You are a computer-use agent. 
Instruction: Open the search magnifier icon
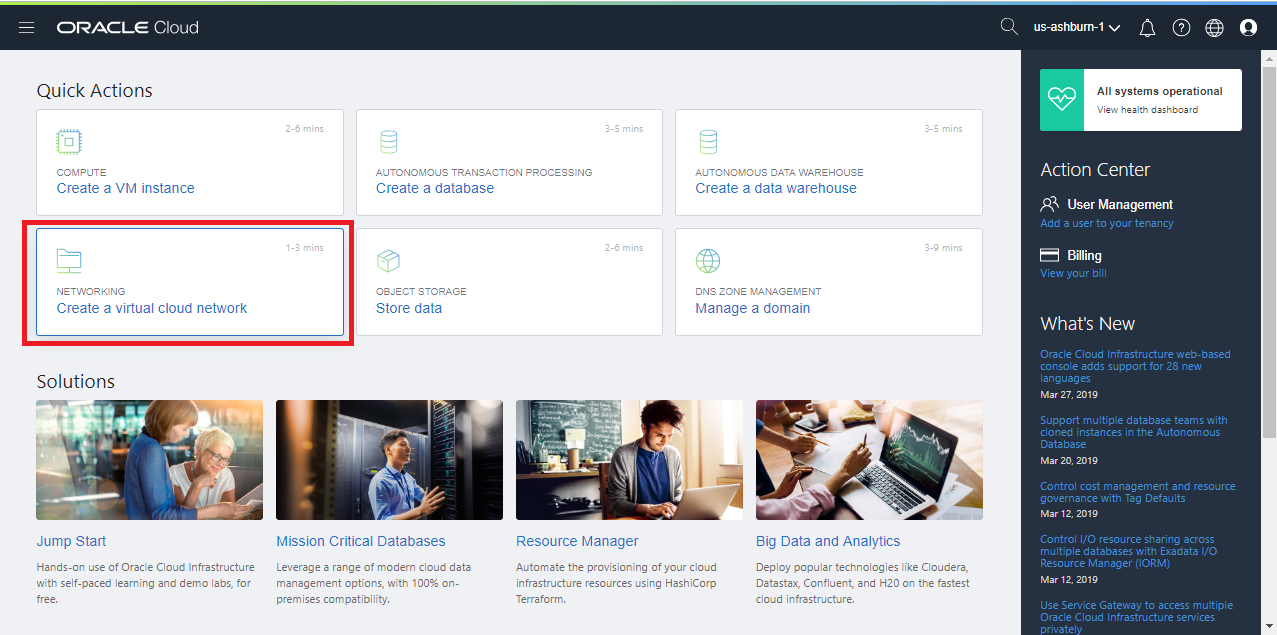pos(1009,27)
